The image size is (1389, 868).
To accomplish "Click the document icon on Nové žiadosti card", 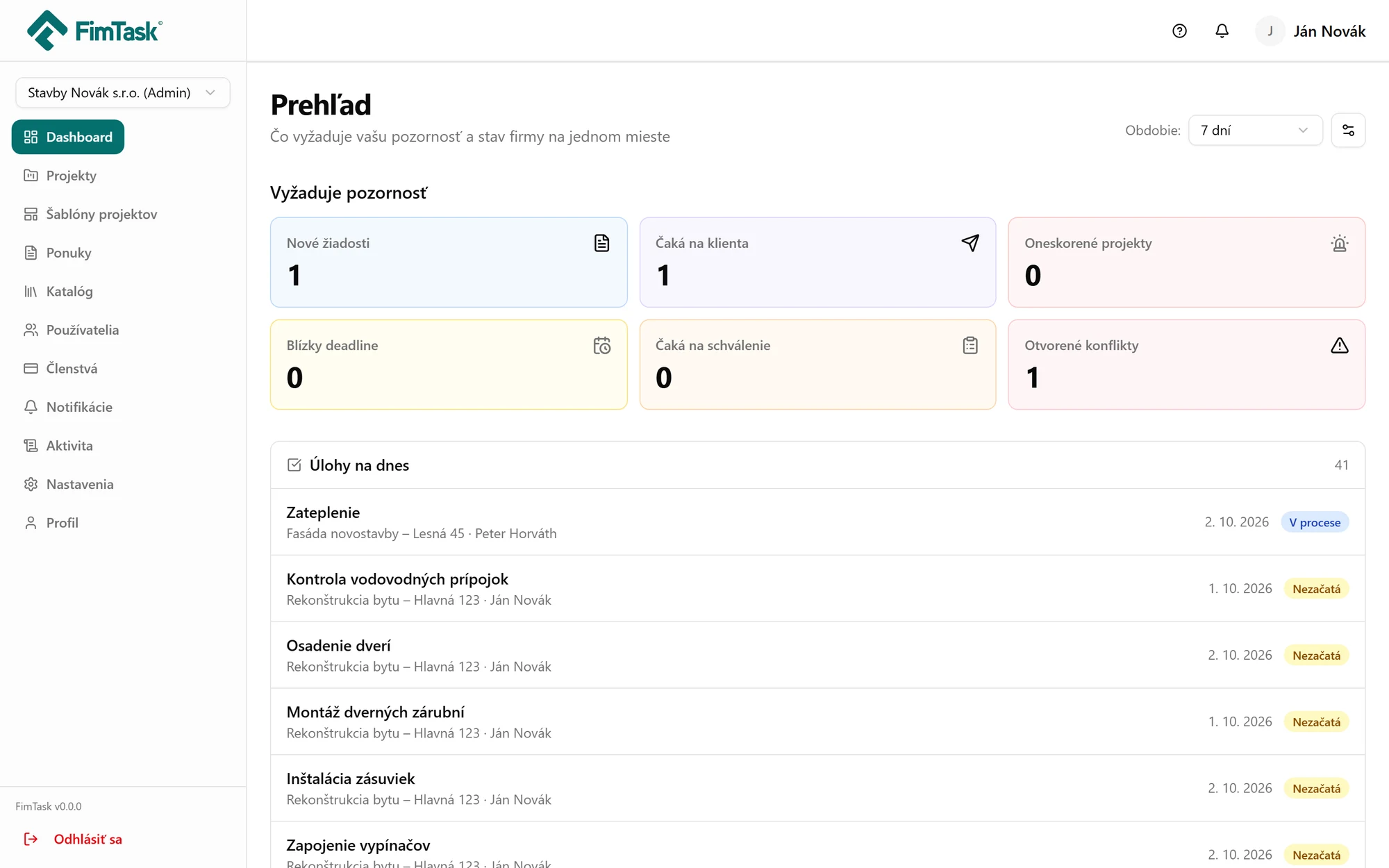I will pos(602,243).
